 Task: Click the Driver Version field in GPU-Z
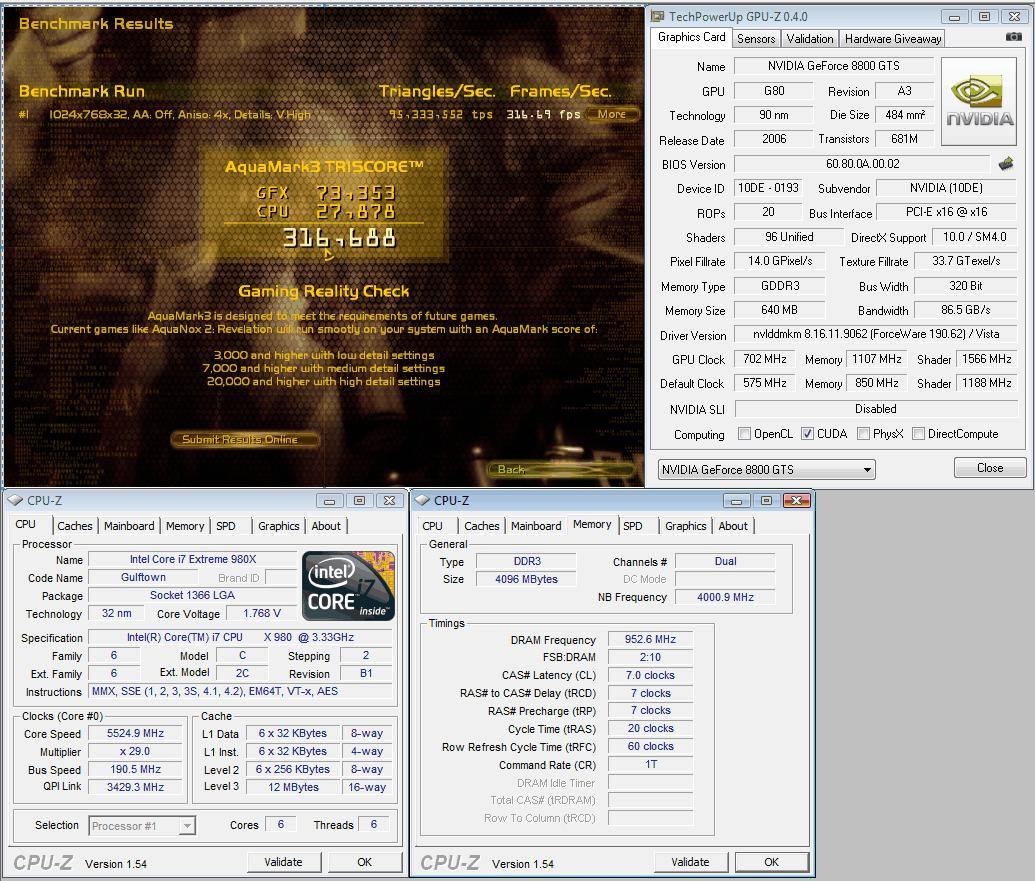click(875, 335)
